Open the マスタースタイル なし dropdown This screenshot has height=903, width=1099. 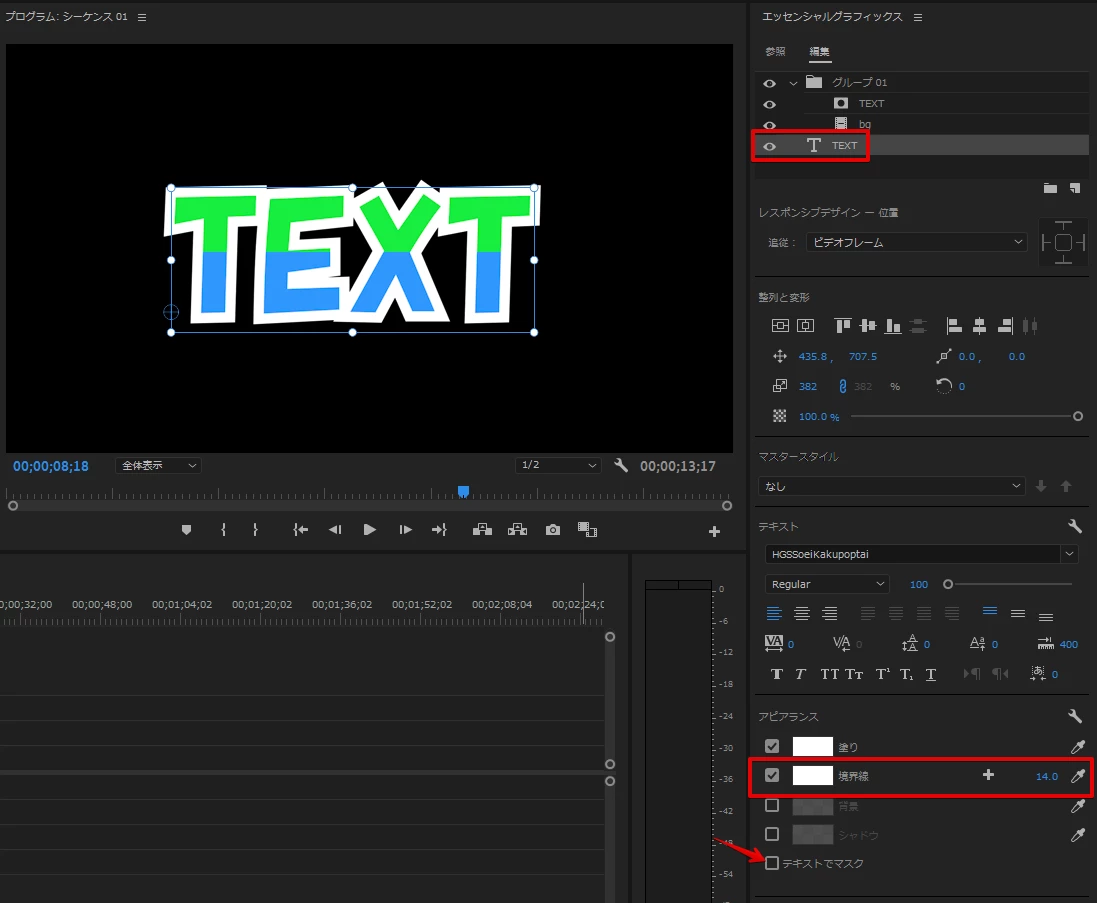(892, 486)
